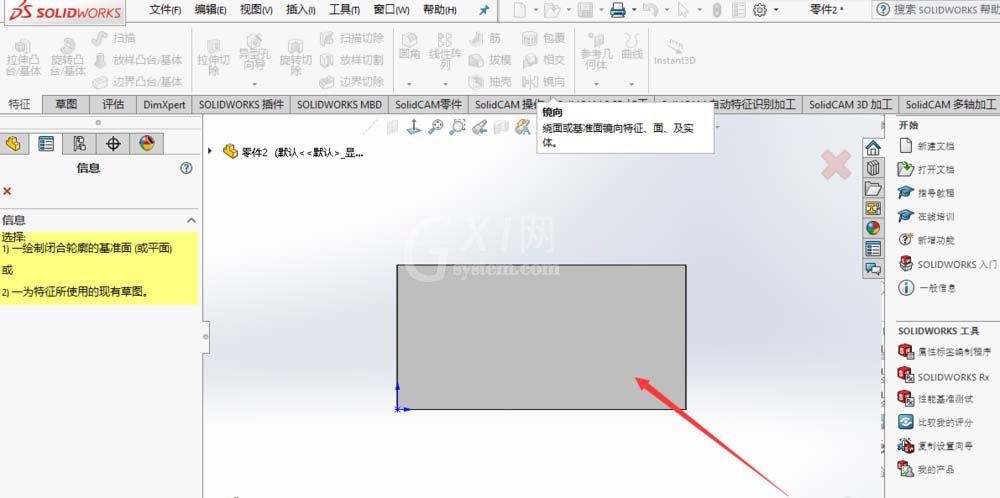Screen dimensions: 1000x498
Task: Open the 插入(I) menu
Action: (301, 10)
